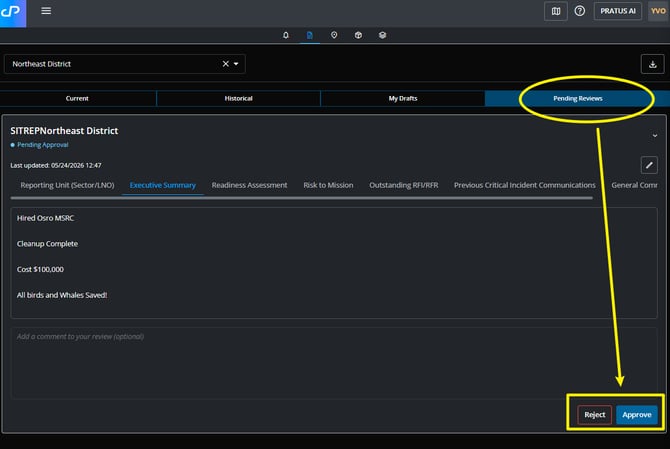The height and width of the screenshot is (449, 670).
Task: Open Risk to Mission section tab
Action: [x=328, y=185]
